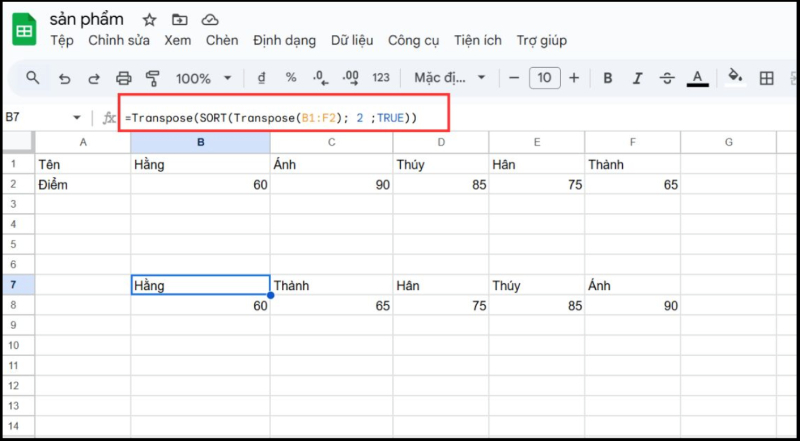The image size is (800, 441).
Task: Click the font size field showing 10
Action: click(x=544, y=78)
